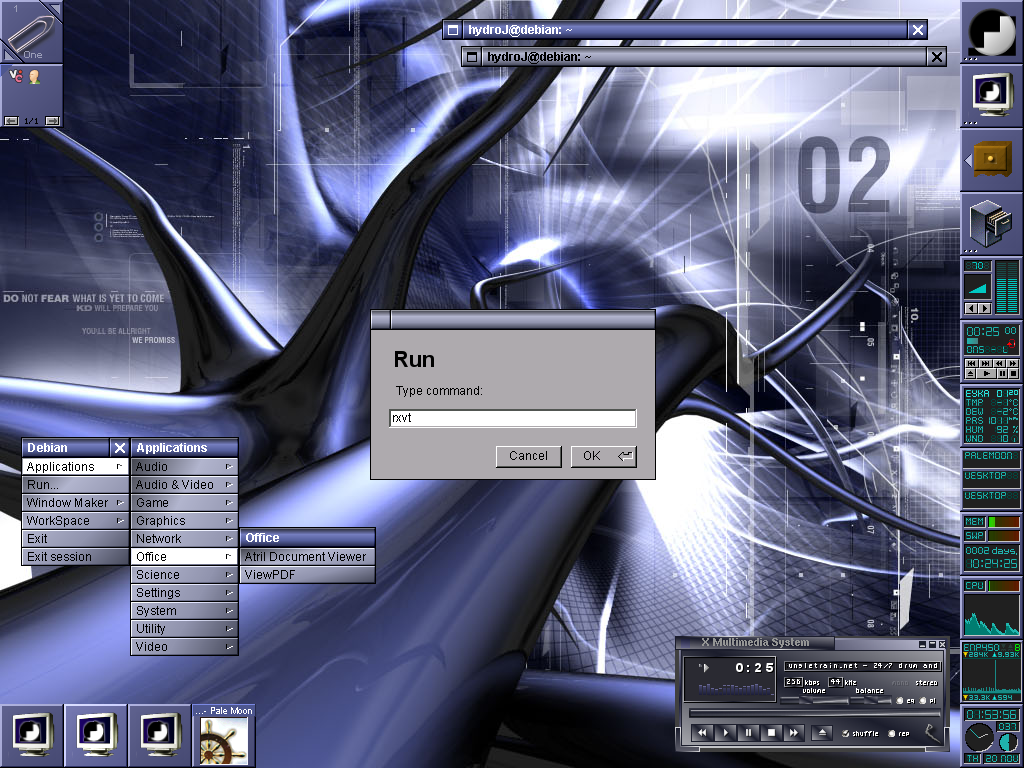The image size is (1024, 768).
Task: Enable shuffle in XMMS
Action: 845,734
